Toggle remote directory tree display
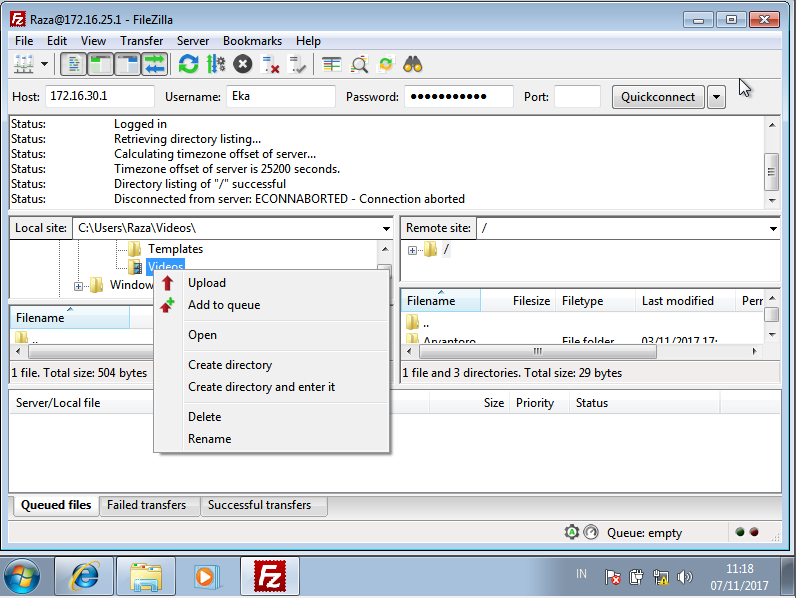The width and height of the screenshot is (796, 598). click(127, 64)
